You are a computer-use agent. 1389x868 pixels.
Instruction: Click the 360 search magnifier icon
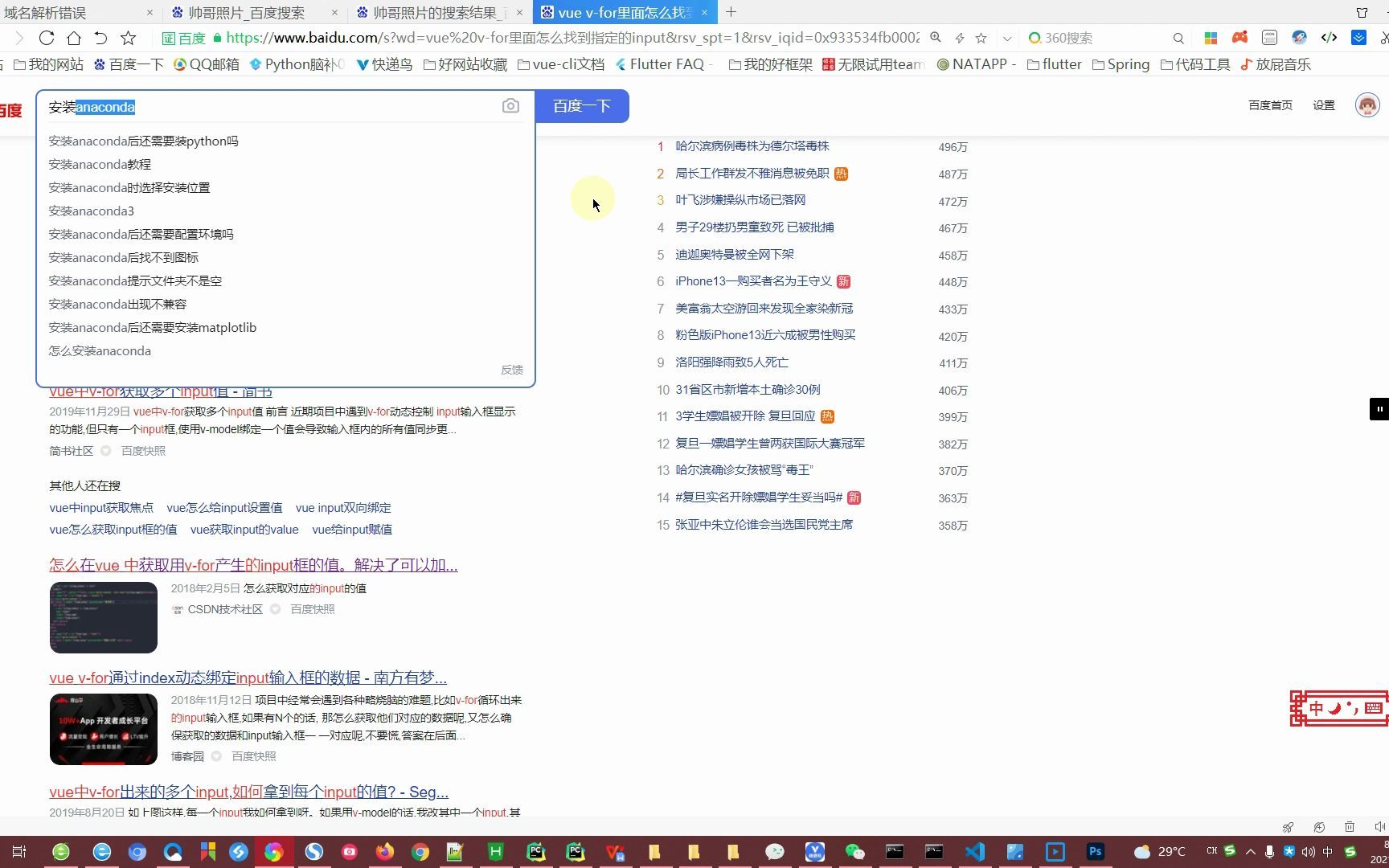tap(1178, 38)
